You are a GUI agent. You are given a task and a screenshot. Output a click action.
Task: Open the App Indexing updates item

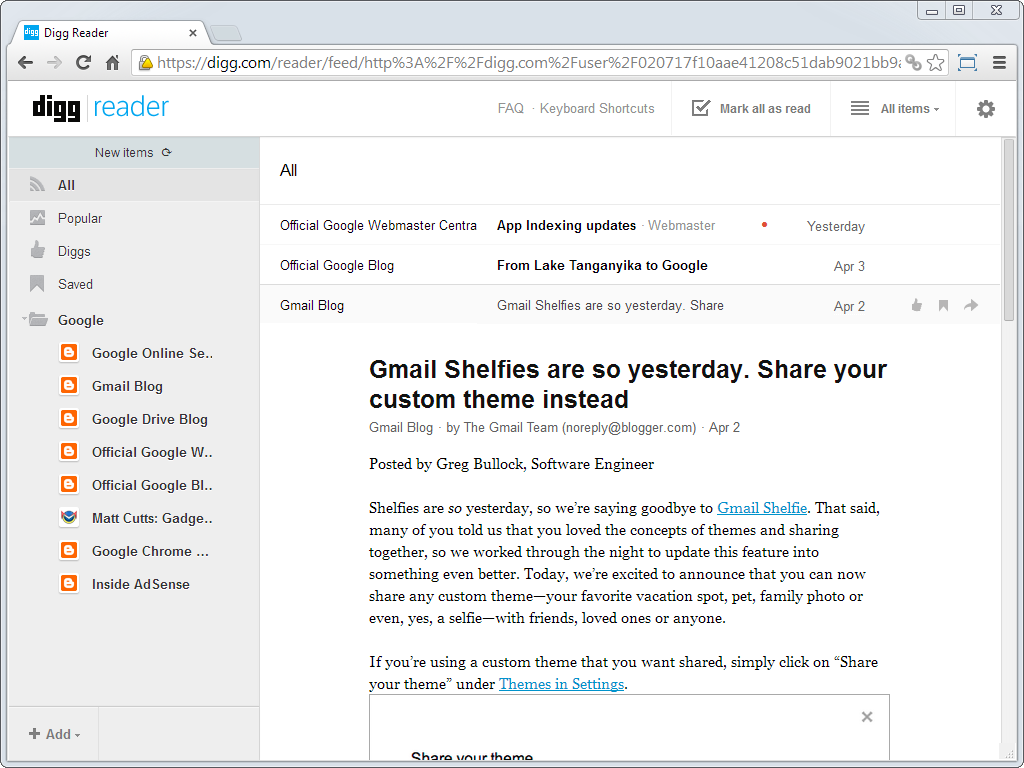[x=566, y=225]
